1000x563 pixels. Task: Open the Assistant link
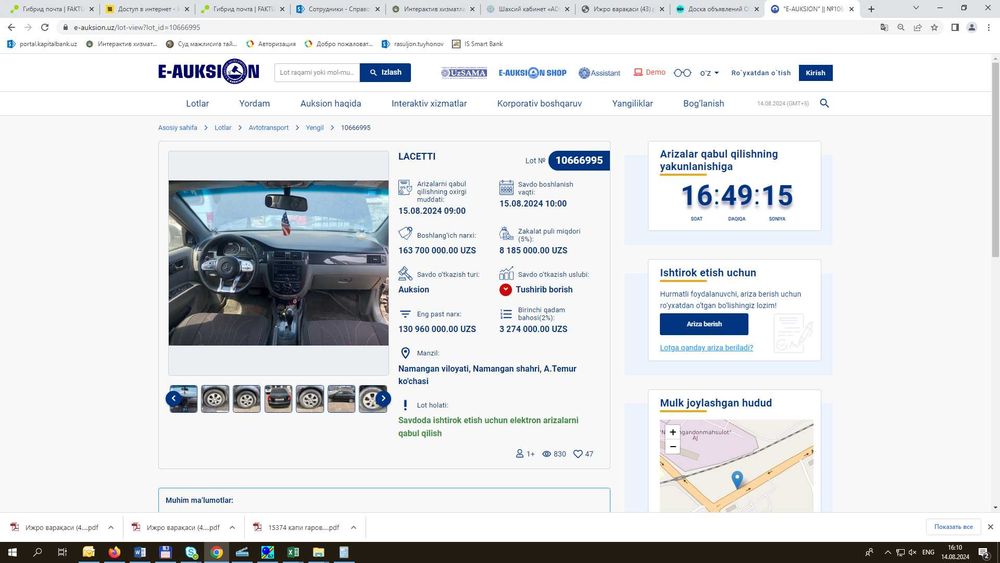pyautogui.click(x=599, y=73)
